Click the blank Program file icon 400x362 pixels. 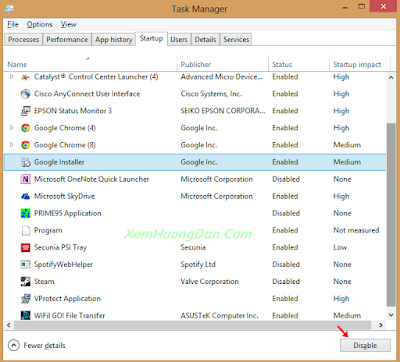click(25, 230)
